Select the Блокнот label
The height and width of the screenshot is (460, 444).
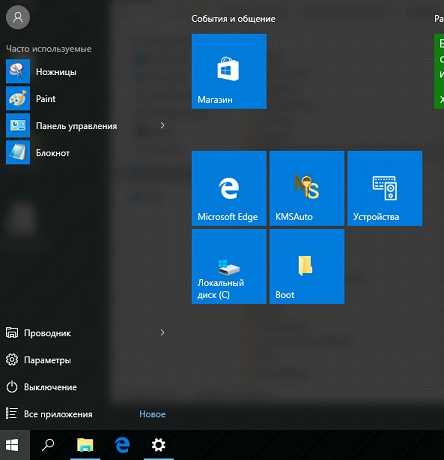[53, 153]
